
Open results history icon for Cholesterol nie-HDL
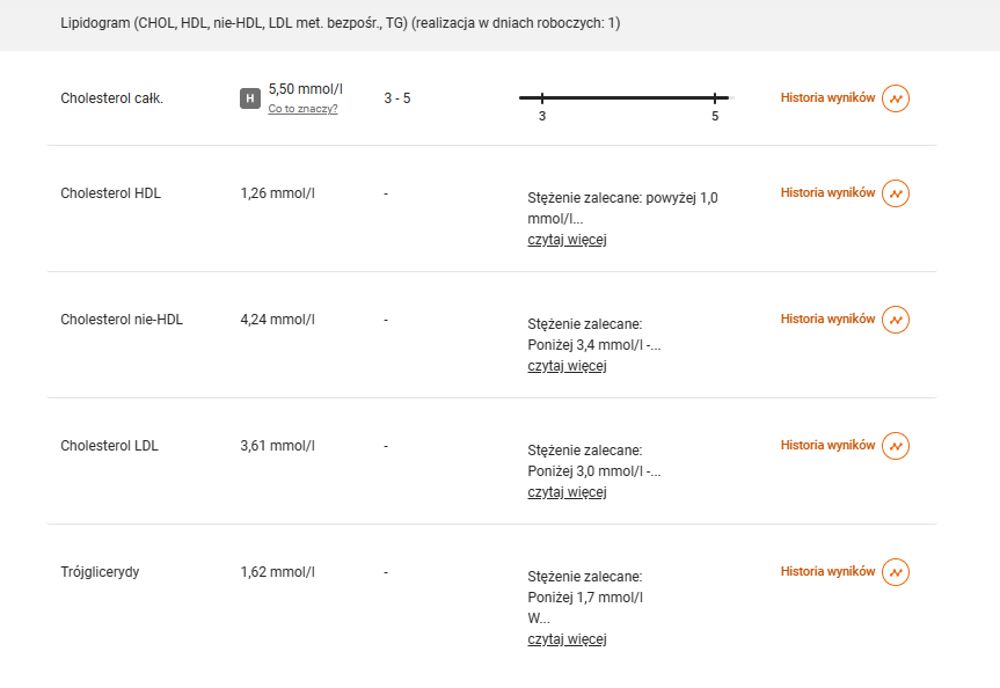coord(895,319)
